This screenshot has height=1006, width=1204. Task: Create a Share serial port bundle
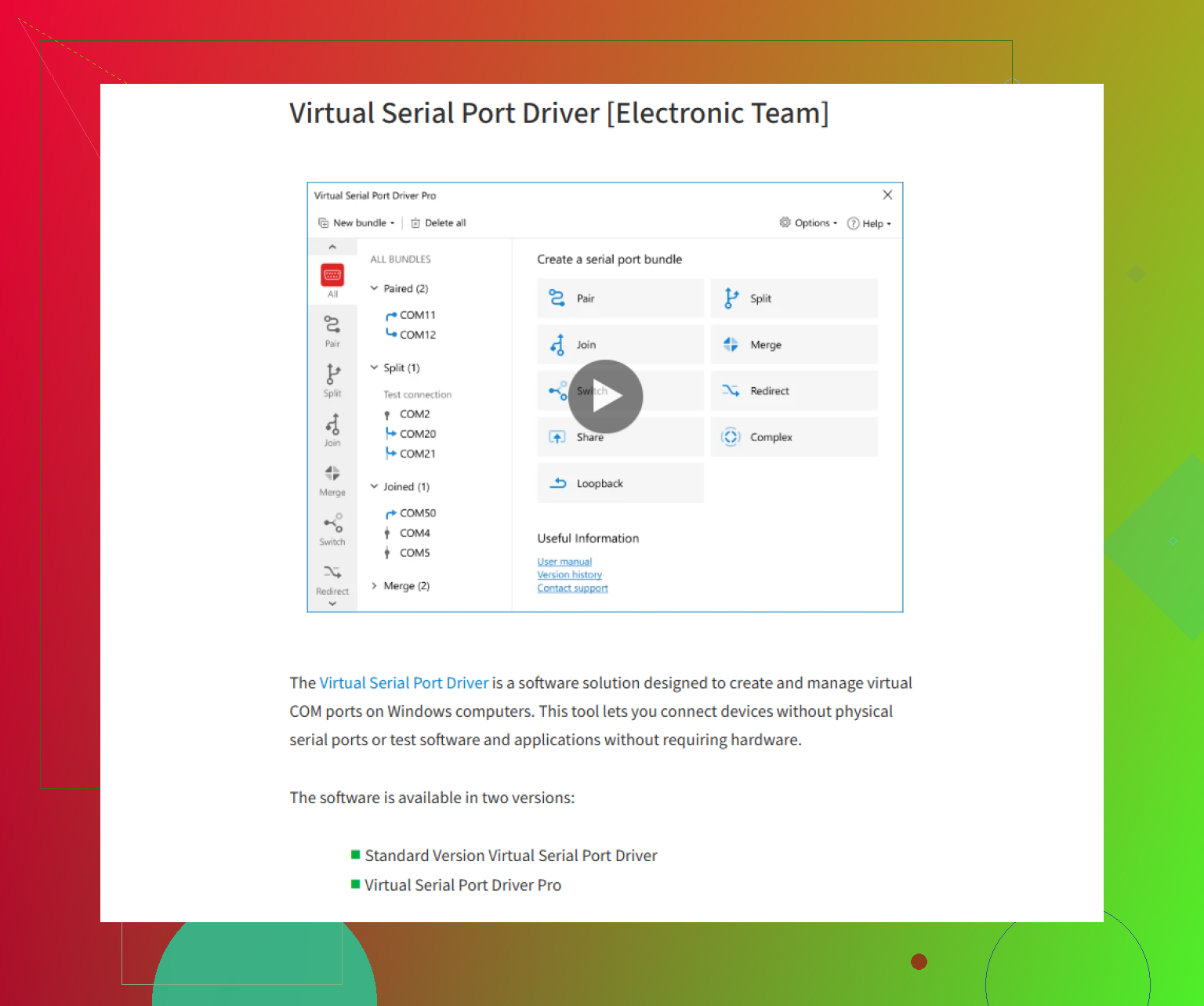coord(620,436)
